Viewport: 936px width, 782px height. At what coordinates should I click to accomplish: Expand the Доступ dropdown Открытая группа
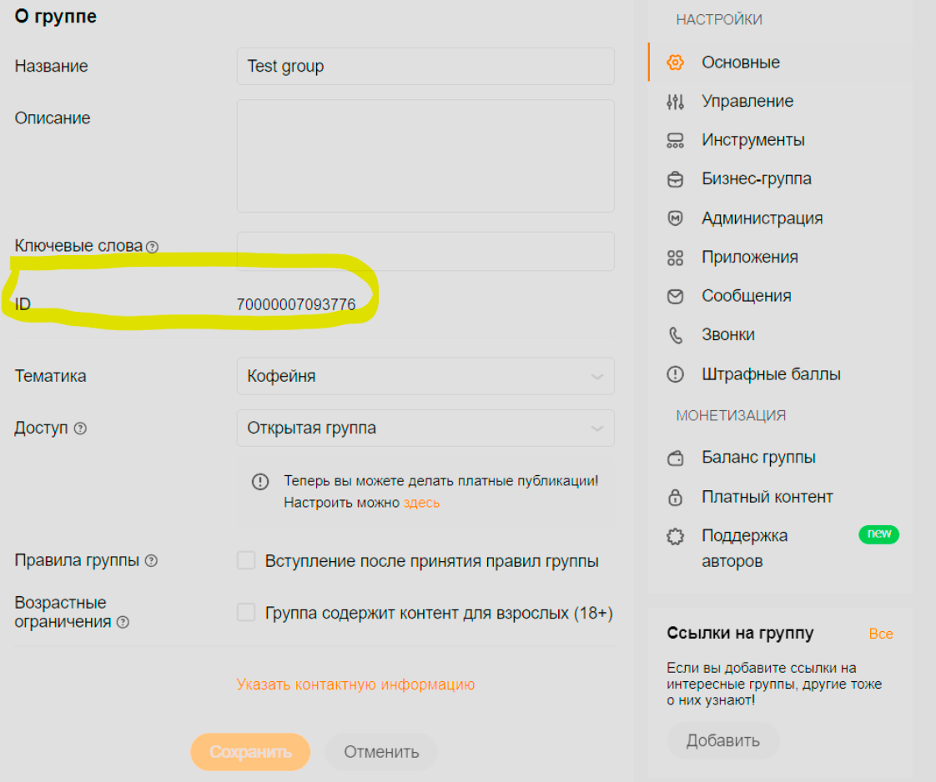click(425, 428)
